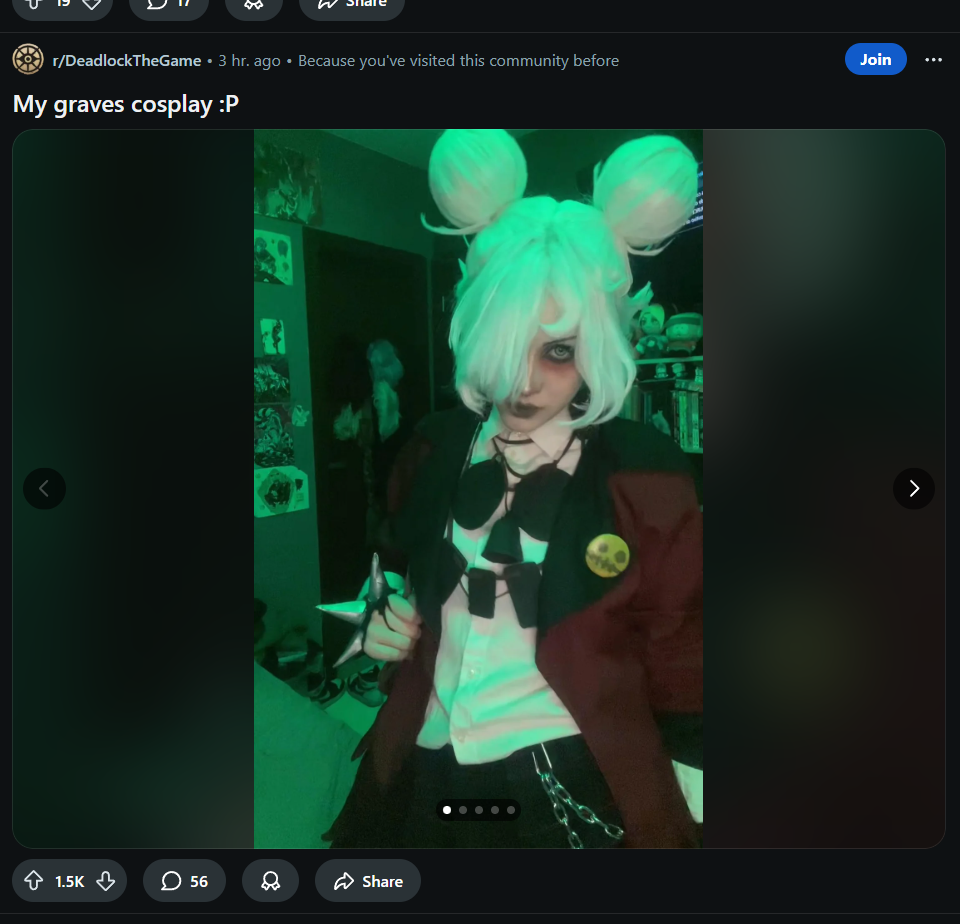Join the r/DeadlockTheGame community
Viewport: 960px width, 924px height.
[876, 59]
